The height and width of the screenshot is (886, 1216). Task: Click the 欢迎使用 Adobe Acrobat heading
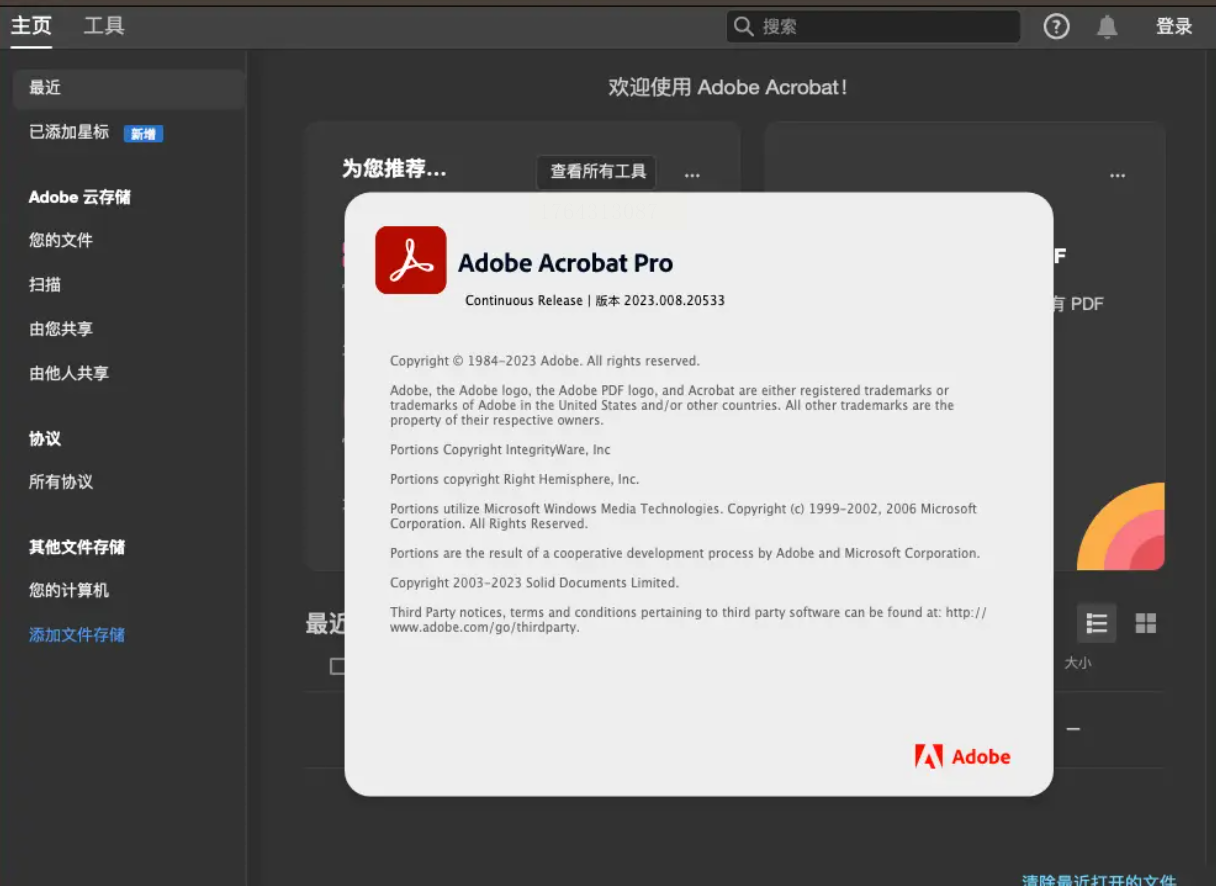[728, 87]
